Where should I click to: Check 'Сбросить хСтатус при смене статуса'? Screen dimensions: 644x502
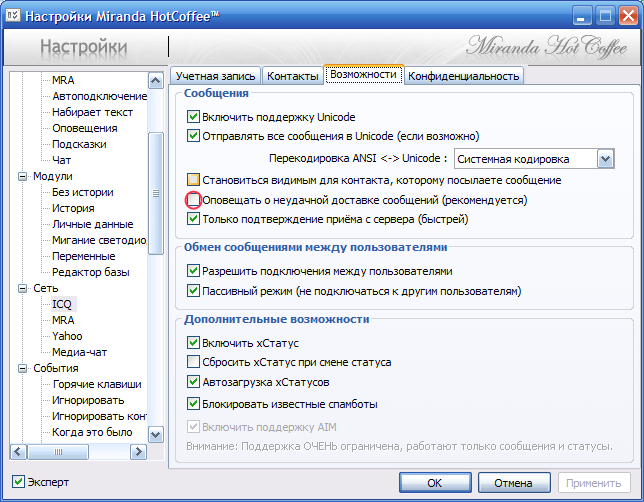194,362
